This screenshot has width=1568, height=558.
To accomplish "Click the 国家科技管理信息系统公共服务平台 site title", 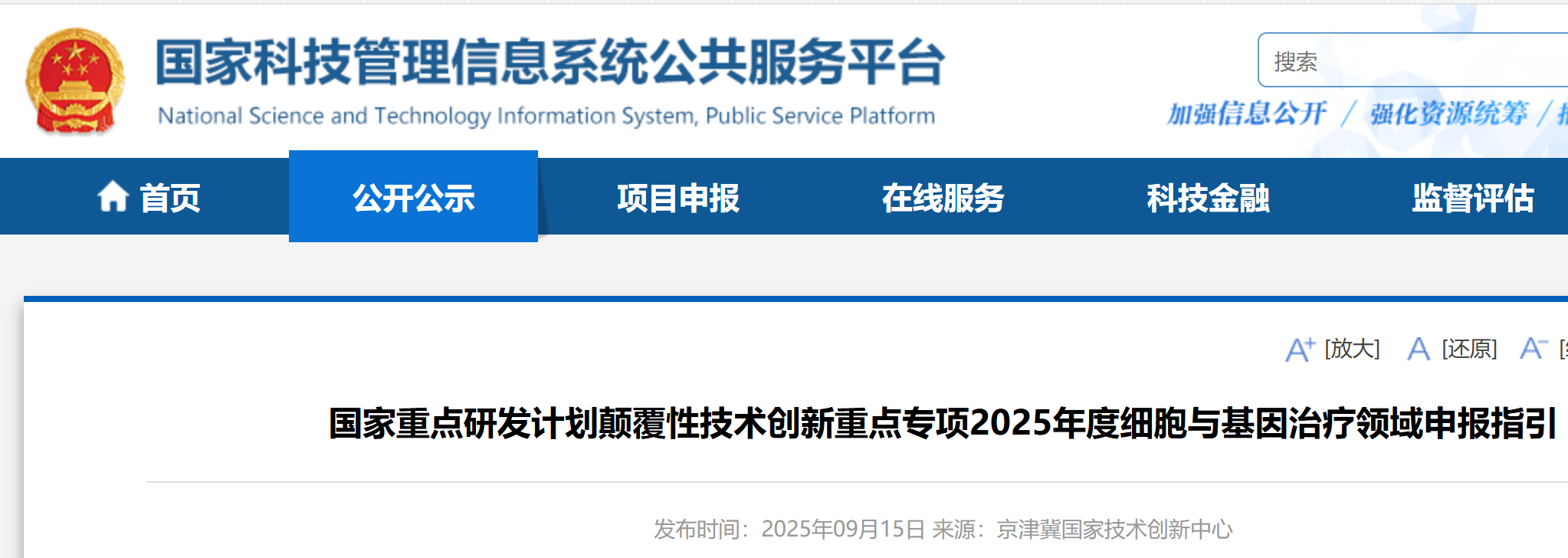I will (x=550, y=61).
